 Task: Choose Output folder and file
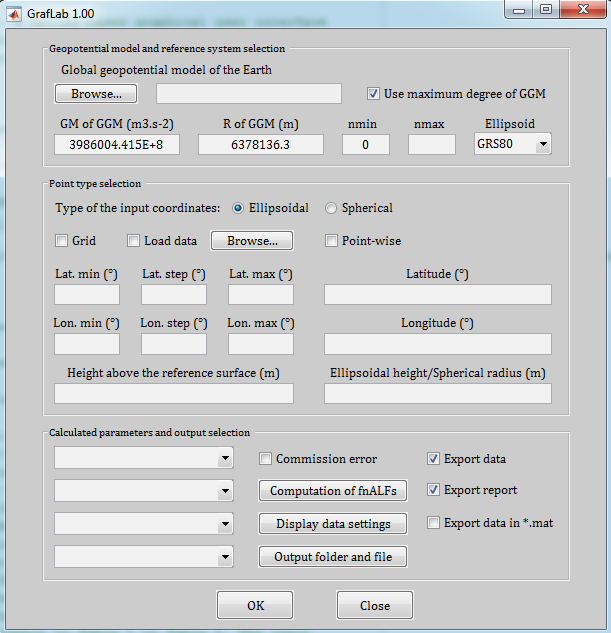tap(333, 557)
